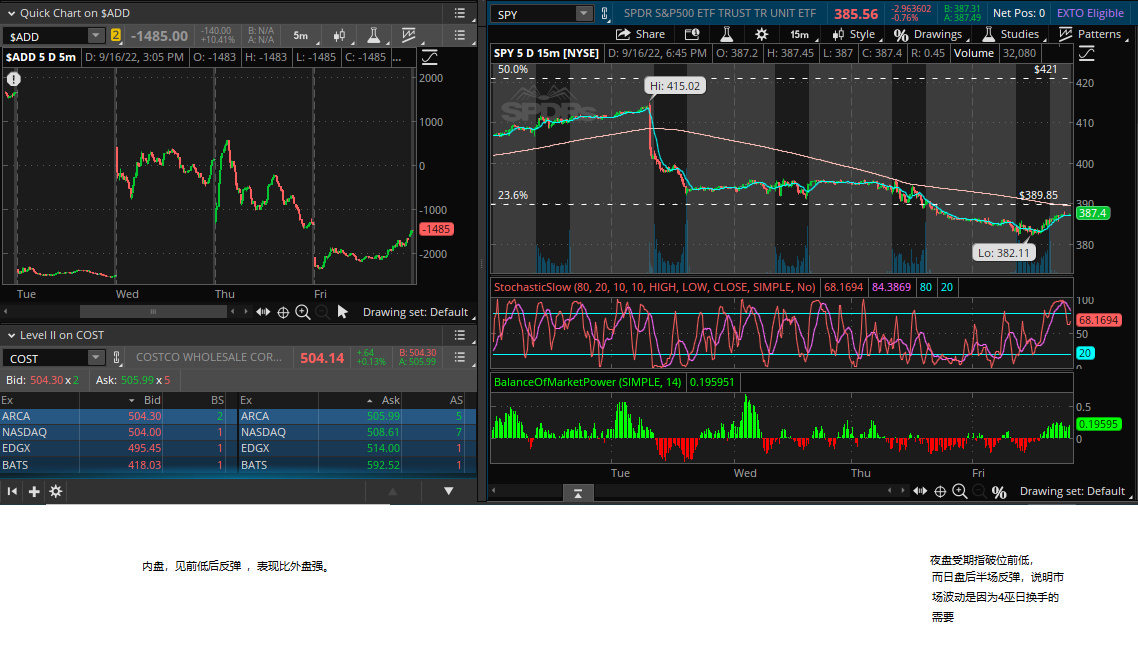Expand the $ADD symbol dropdown

click(x=96, y=36)
